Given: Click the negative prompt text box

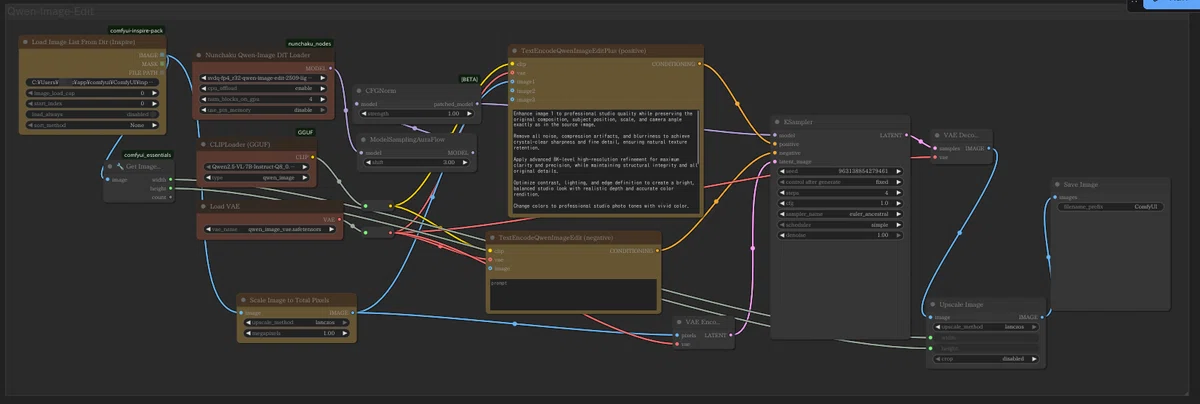Looking at the screenshot, I should (572, 294).
